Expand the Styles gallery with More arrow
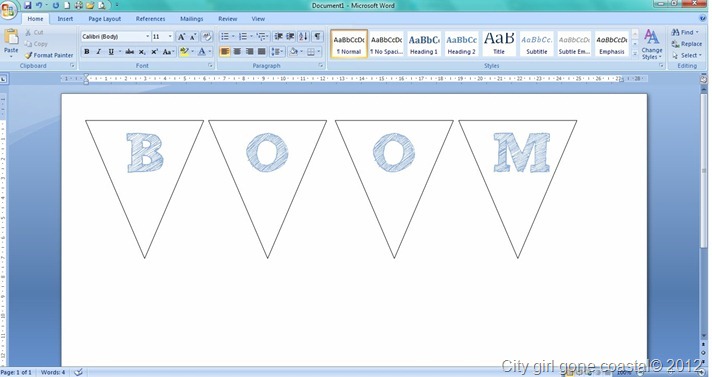 tap(635, 53)
